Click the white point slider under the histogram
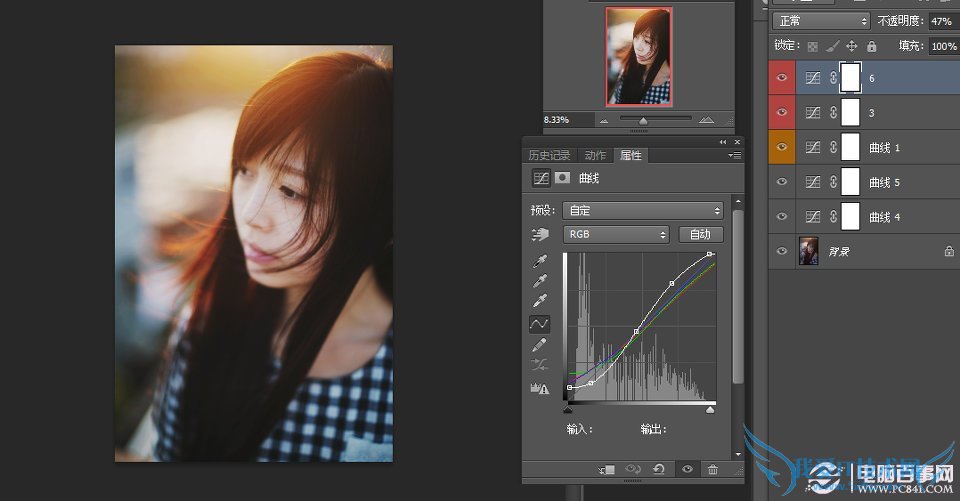The width and height of the screenshot is (960, 501). (x=710, y=409)
